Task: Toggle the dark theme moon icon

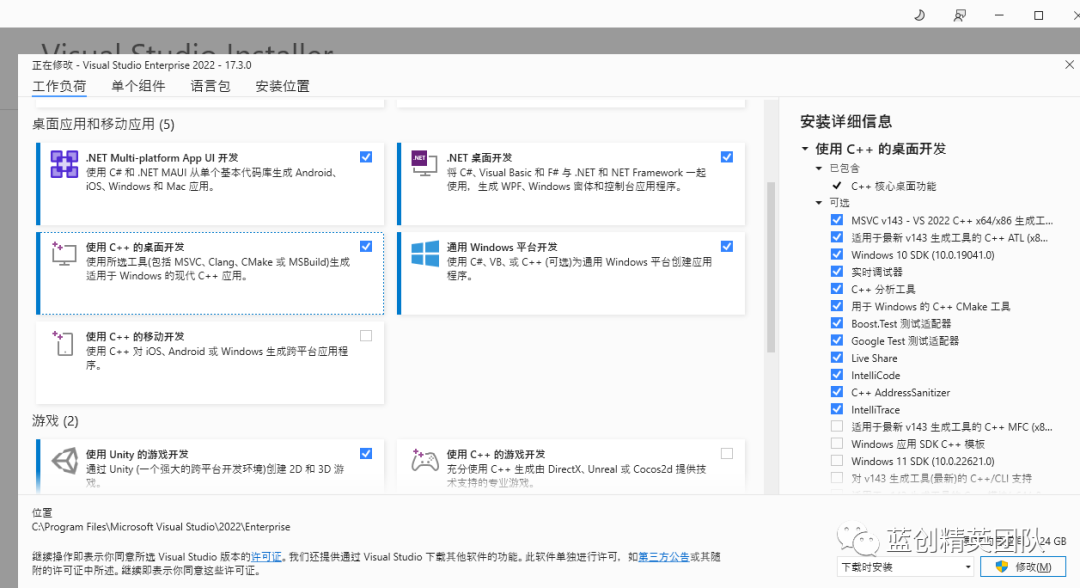Action: 920,15
